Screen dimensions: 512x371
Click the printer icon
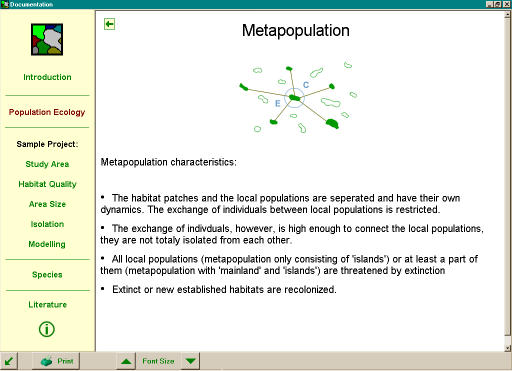46,361
